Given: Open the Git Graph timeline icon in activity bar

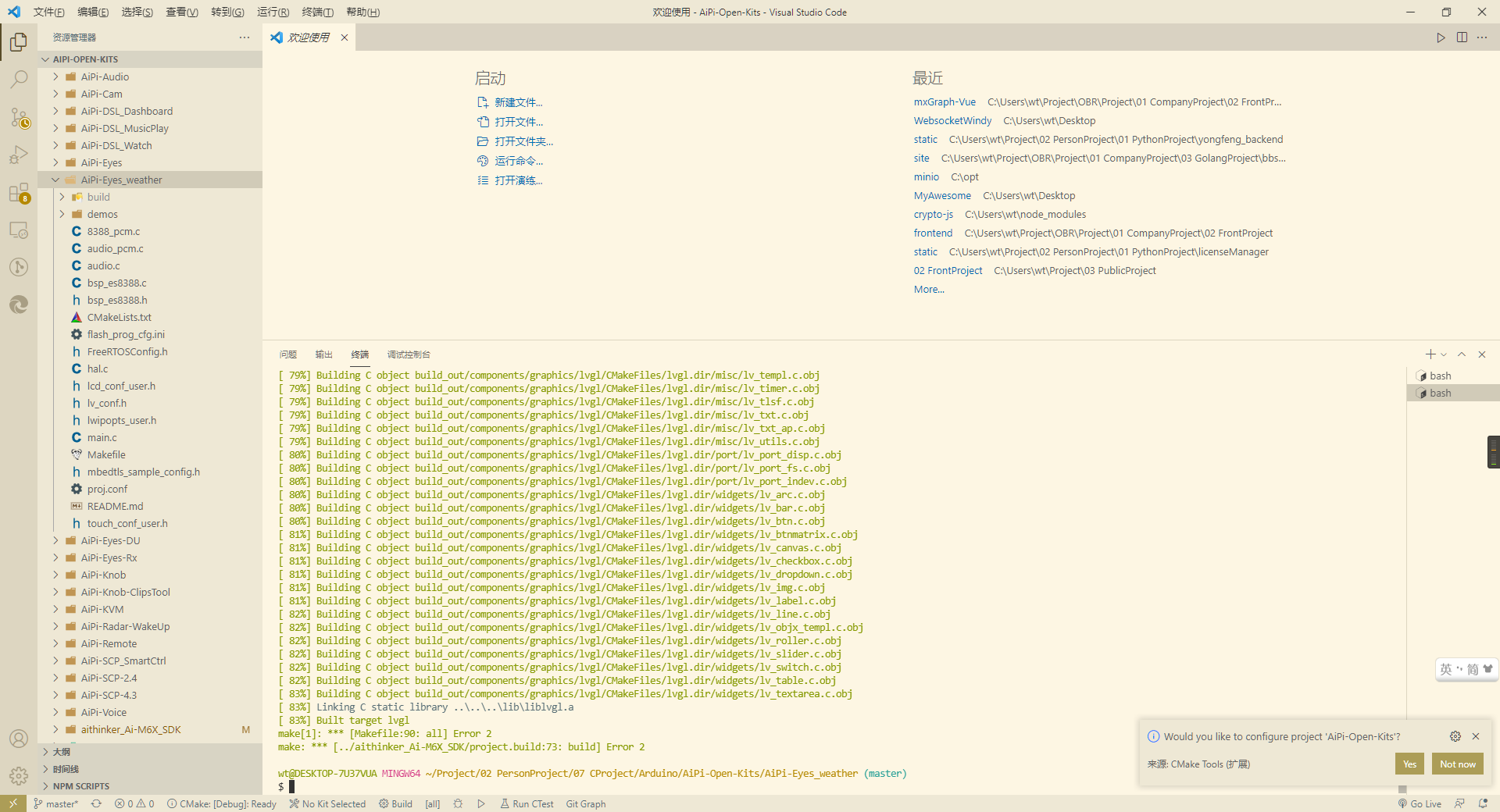Looking at the screenshot, I should [19, 267].
